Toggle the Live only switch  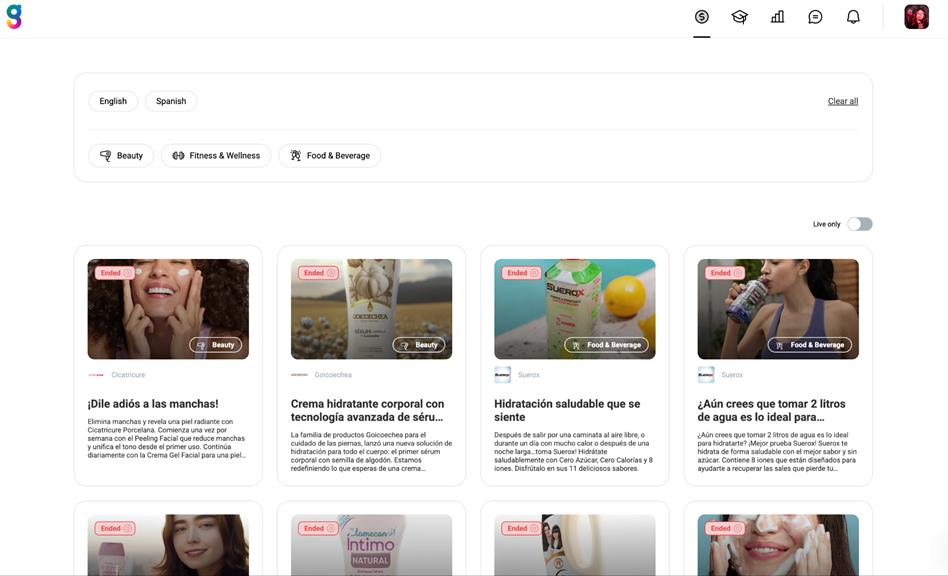tap(859, 224)
